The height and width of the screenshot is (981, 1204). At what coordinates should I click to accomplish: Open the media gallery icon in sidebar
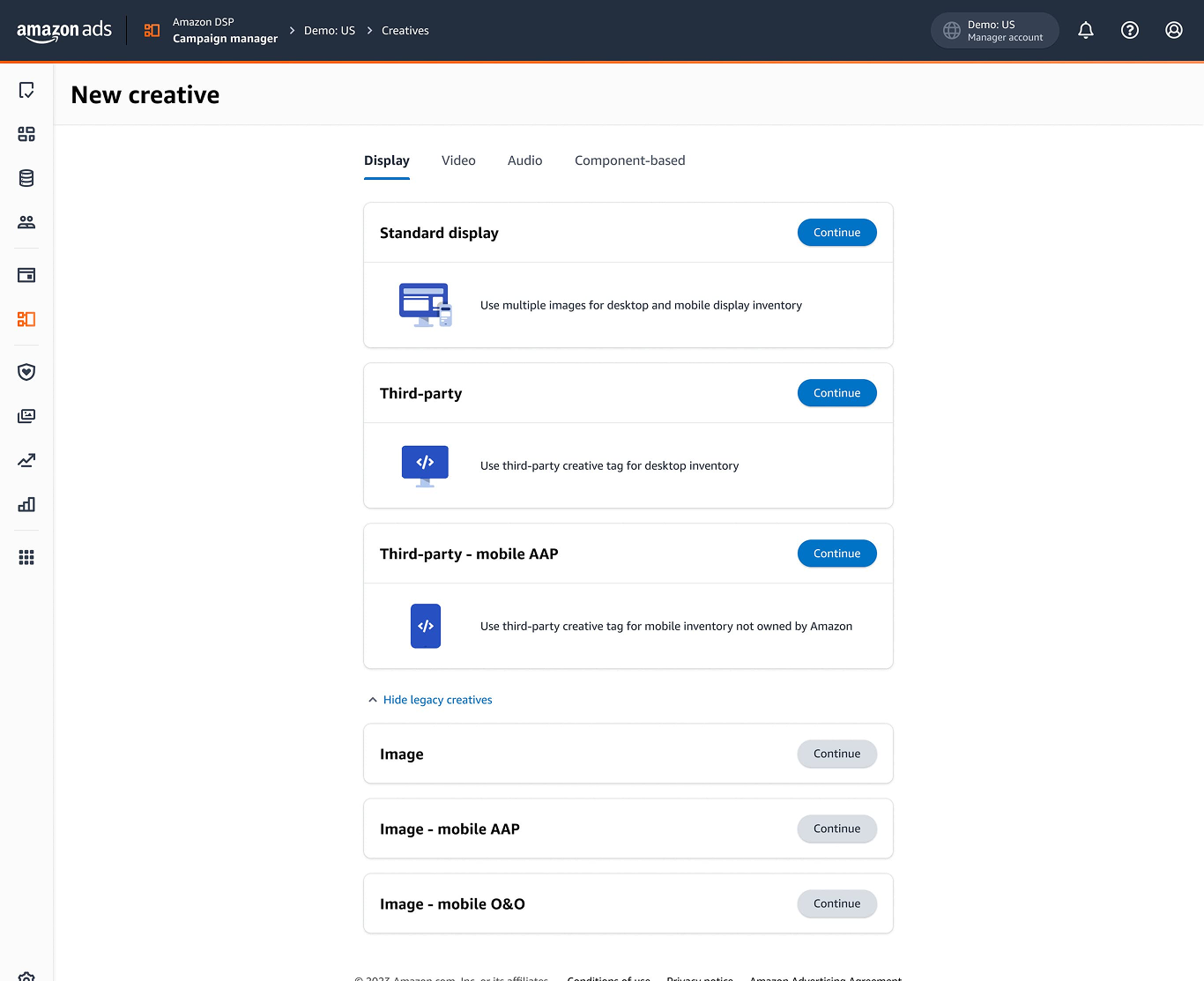(26, 416)
